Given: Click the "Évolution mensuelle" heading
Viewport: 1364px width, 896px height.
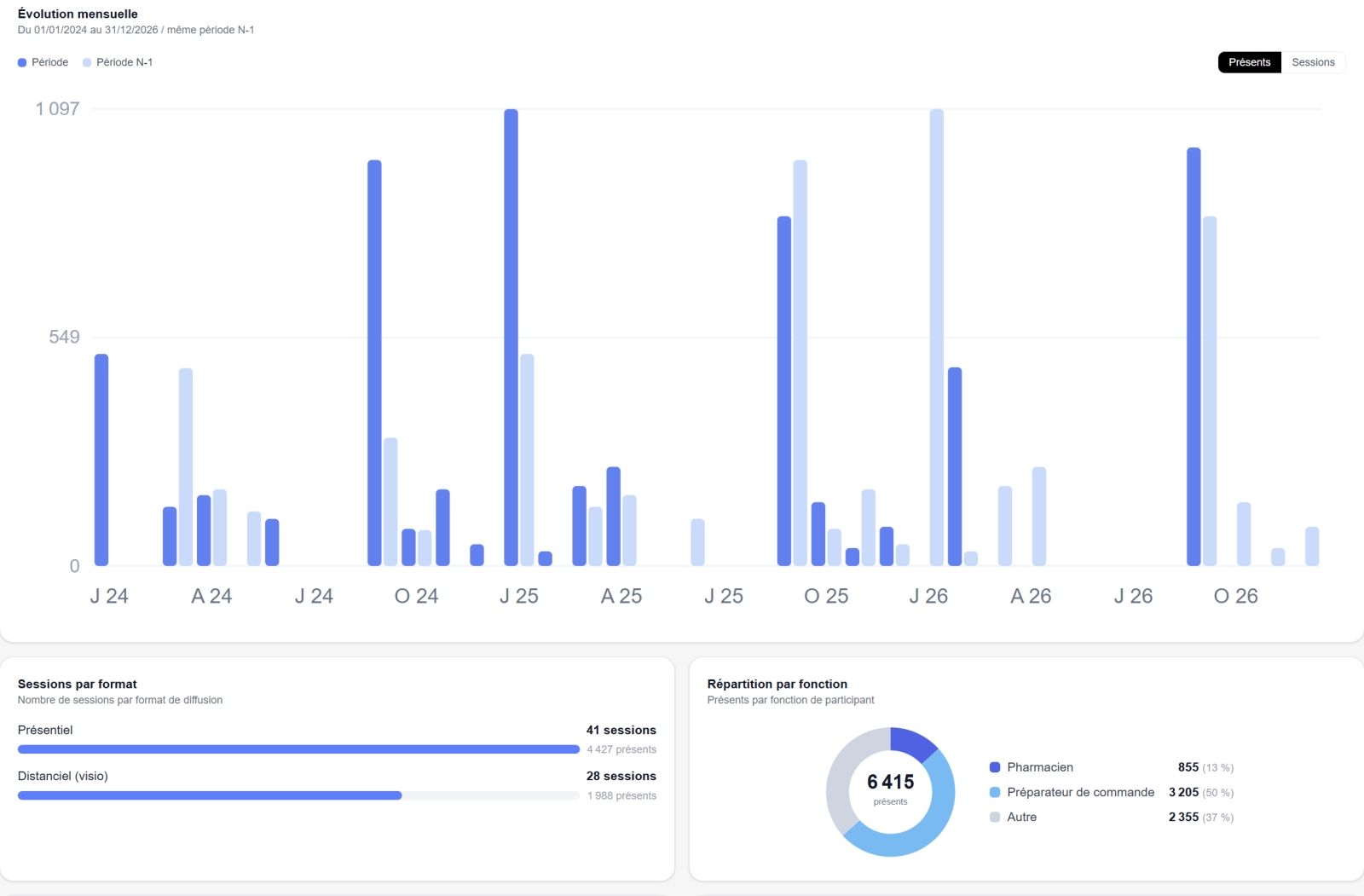Looking at the screenshot, I should [x=78, y=14].
